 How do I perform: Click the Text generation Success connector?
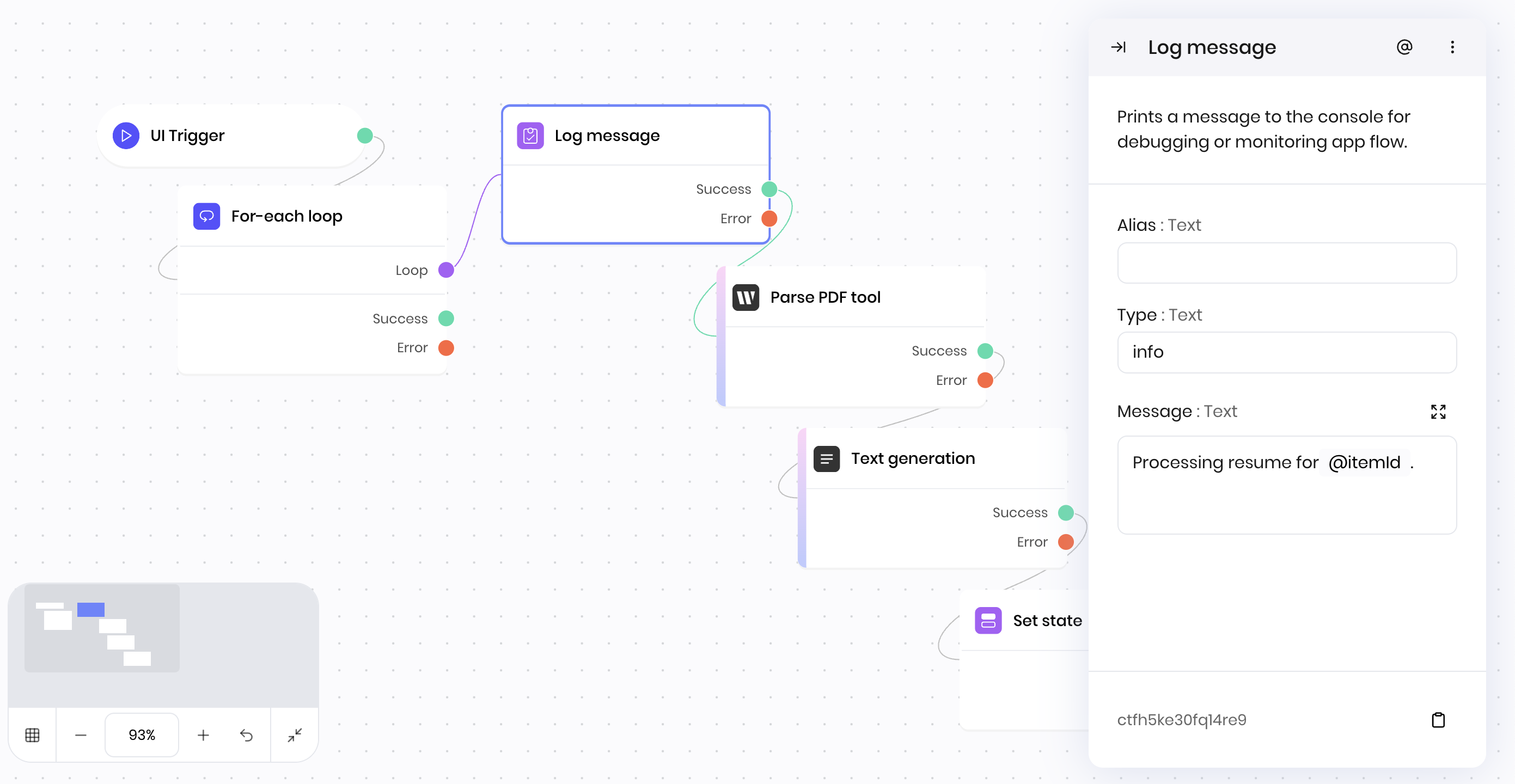point(1065,513)
